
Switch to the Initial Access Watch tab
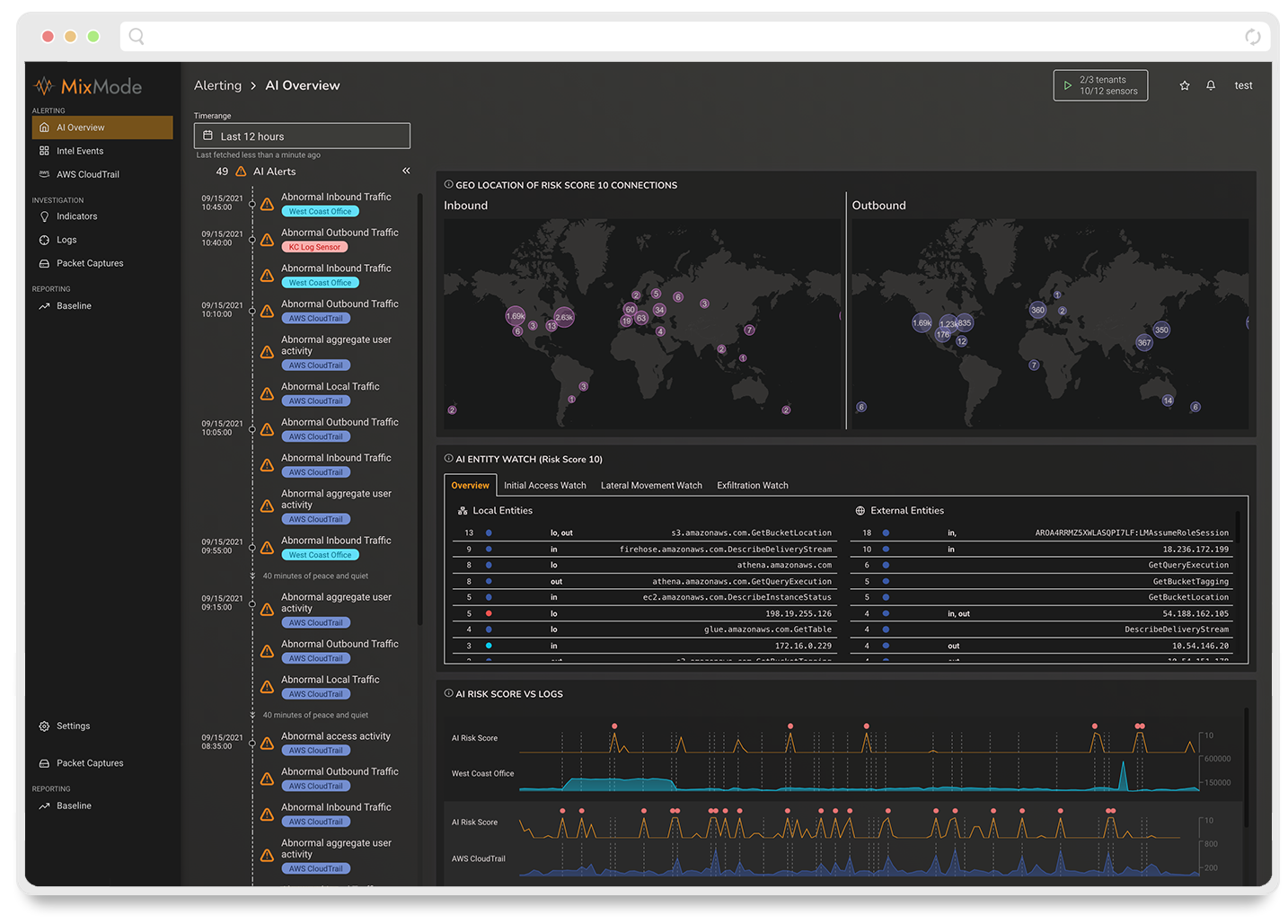coord(544,486)
